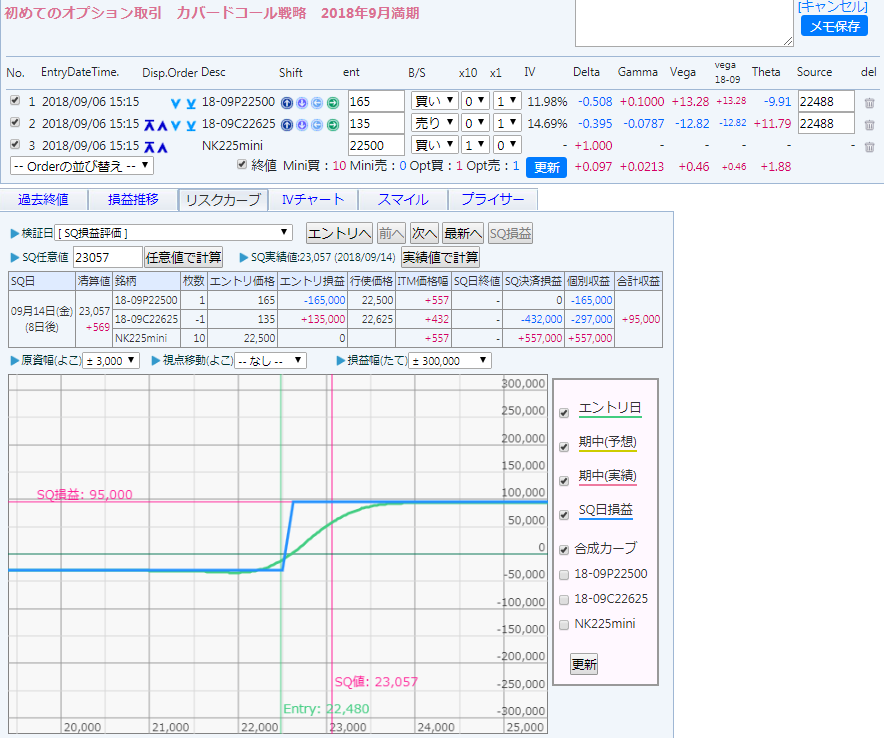Uncheck order 2 row checkbox
Screen dimensions: 884x738
15,122
